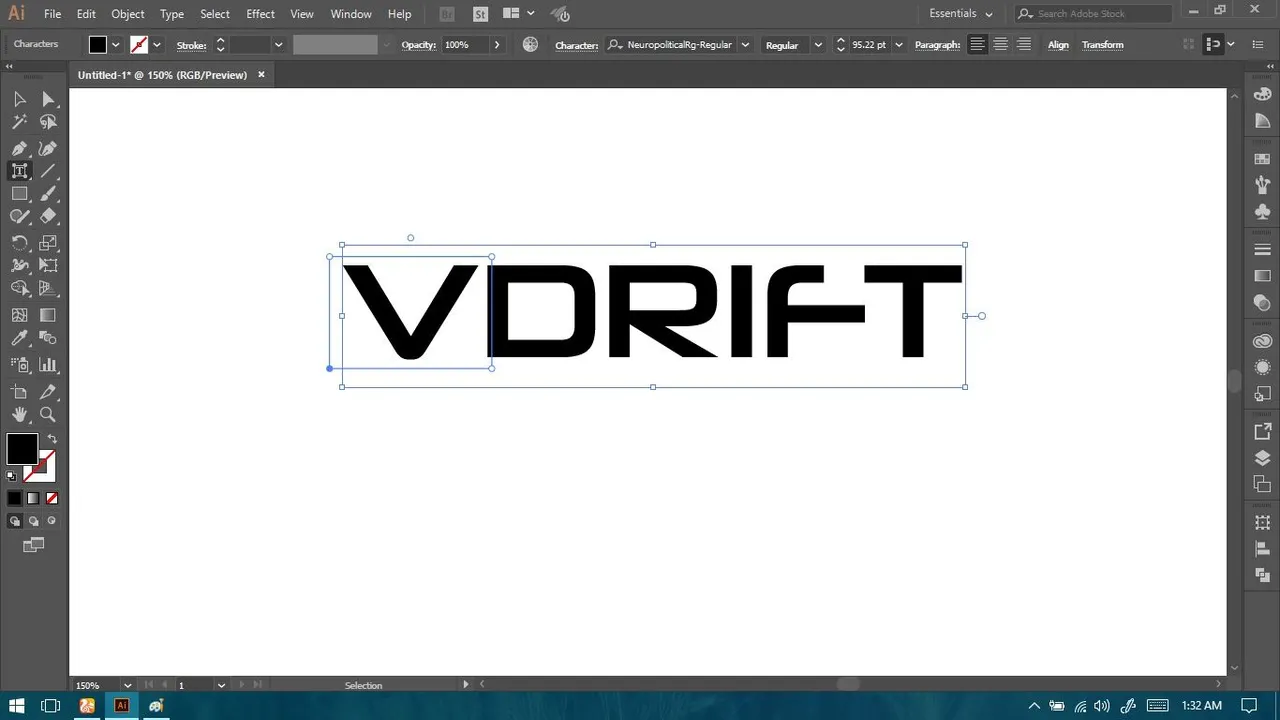The width and height of the screenshot is (1280, 720).
Task: Select the Perspective Grid tool
Action: point(48,289)
